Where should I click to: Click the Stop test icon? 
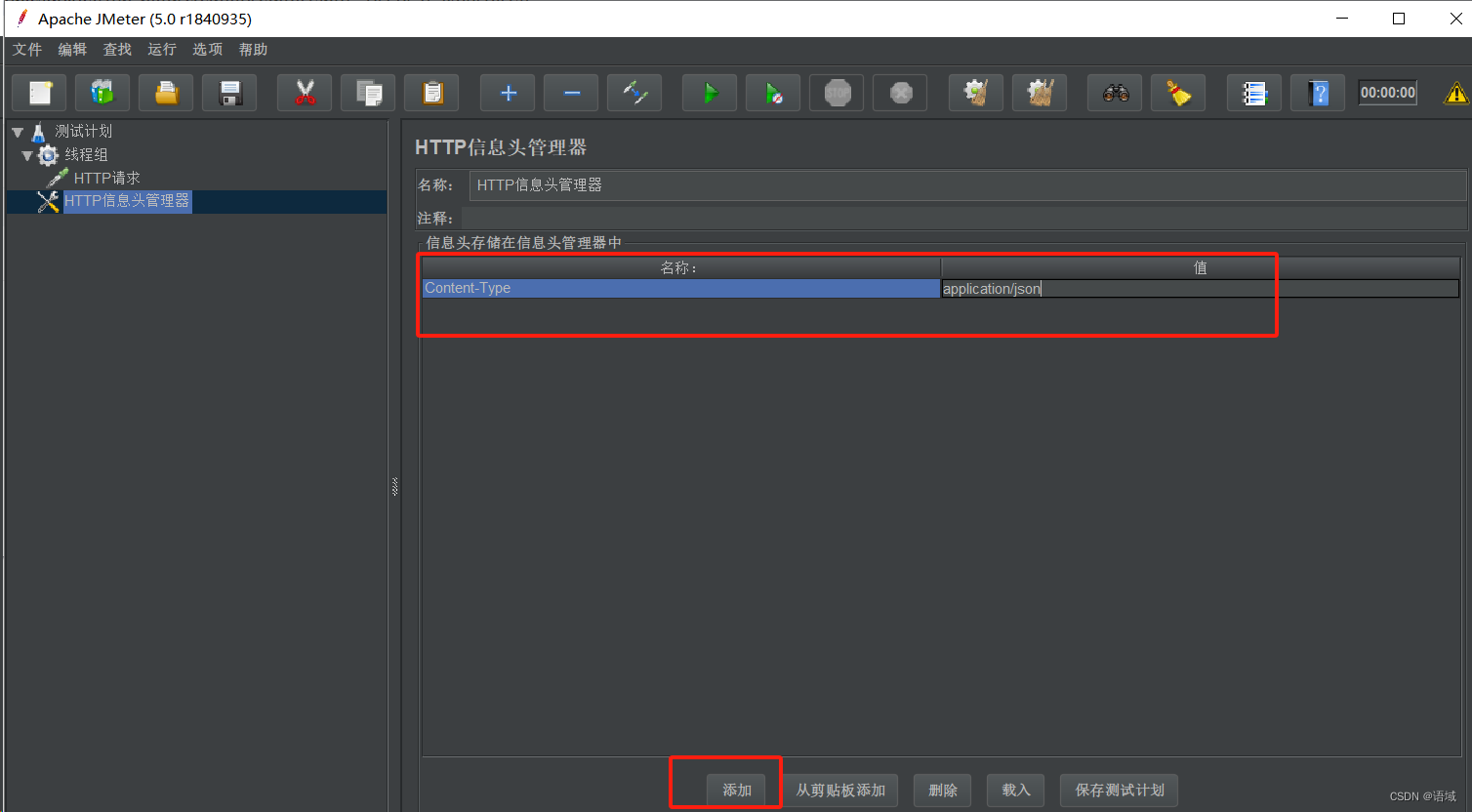point(837,93)
